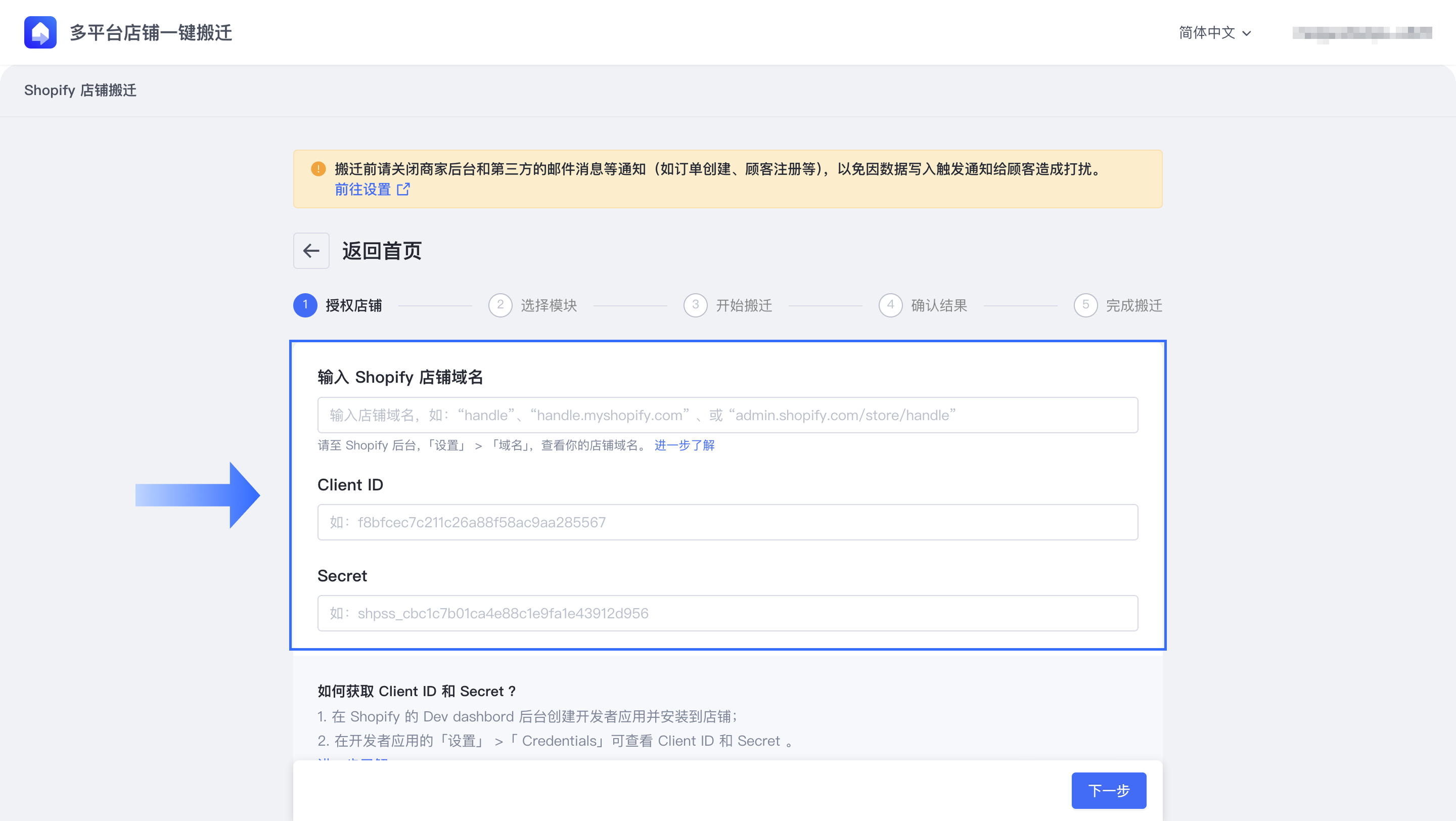Screen dimensions: 1456x821
Task: Open the 简体中文 language dropdown
Action: (x=1215, y=33)
